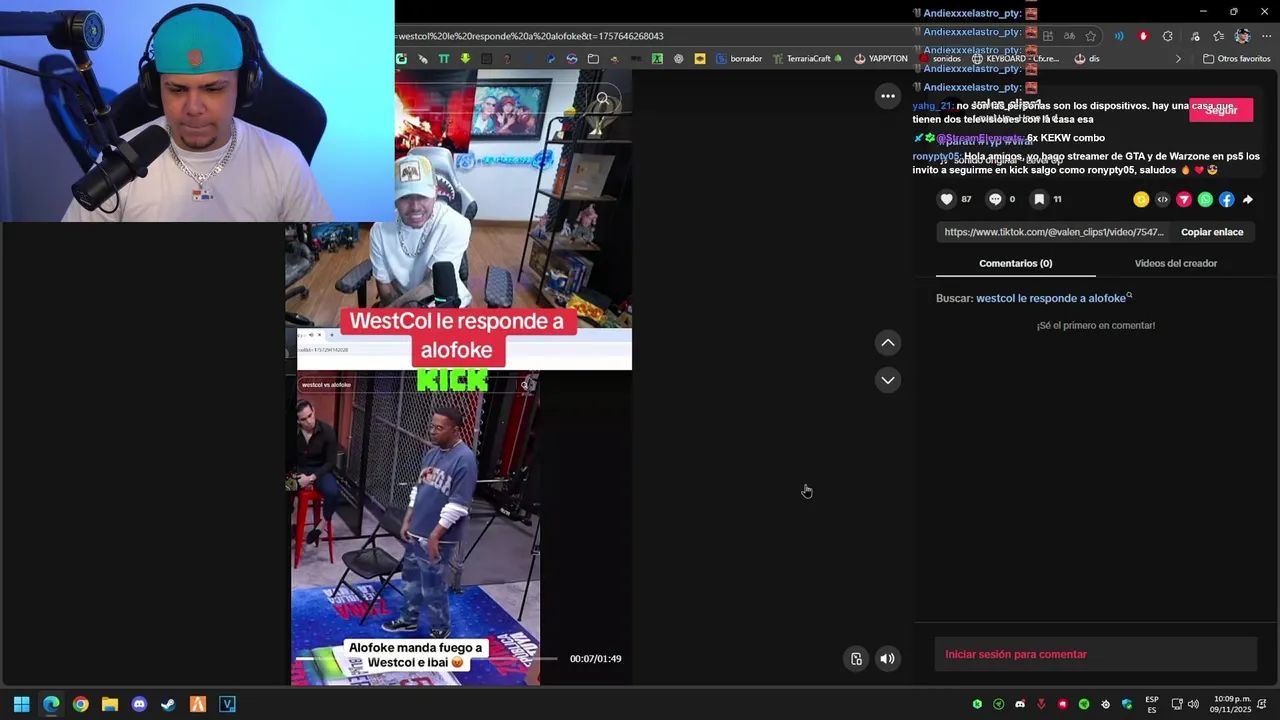Open the sonidos bookmark
The image size is (1280, 720).
tap(940, 59)
